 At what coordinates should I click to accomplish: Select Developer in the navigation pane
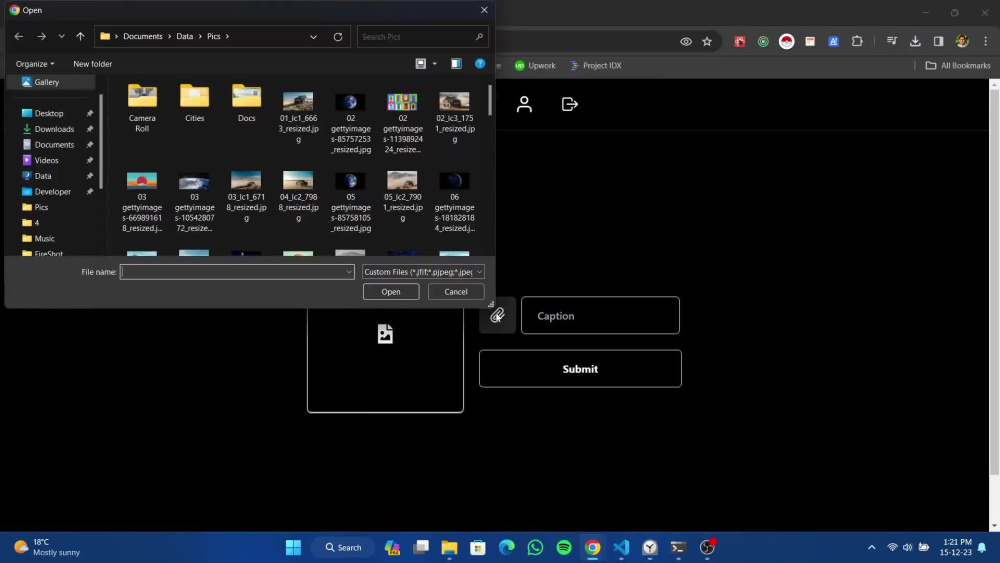coord(52,192)
